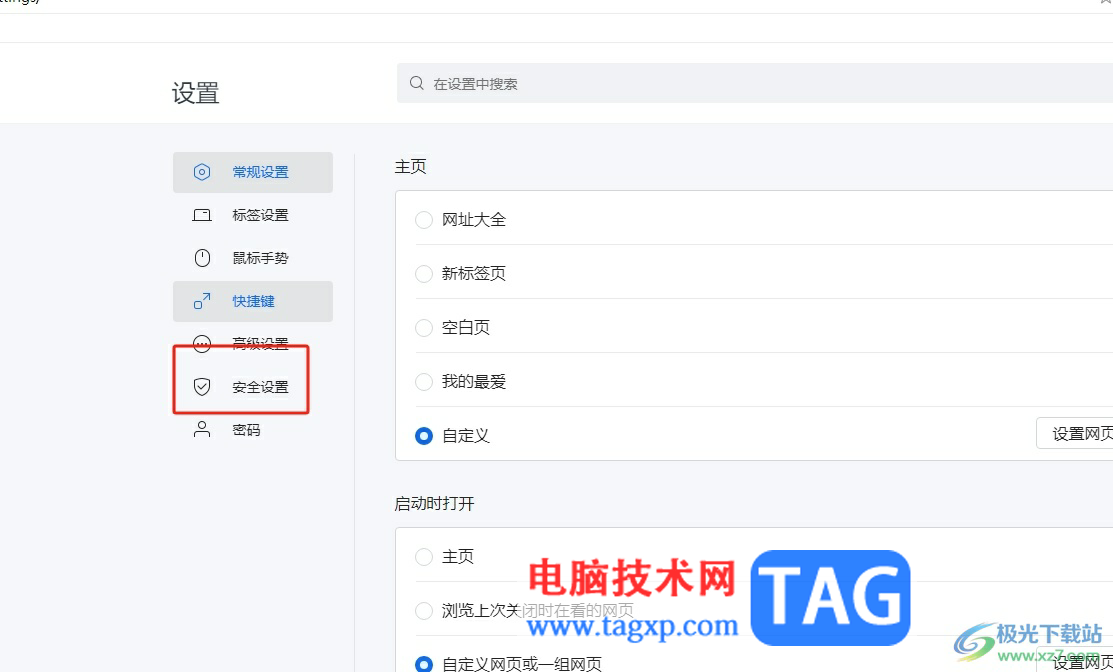Image resolution: width=1113 pixels, height=672 pixels.
Task: Click the clock icon beside 鼠标手势
Action: 203,257
